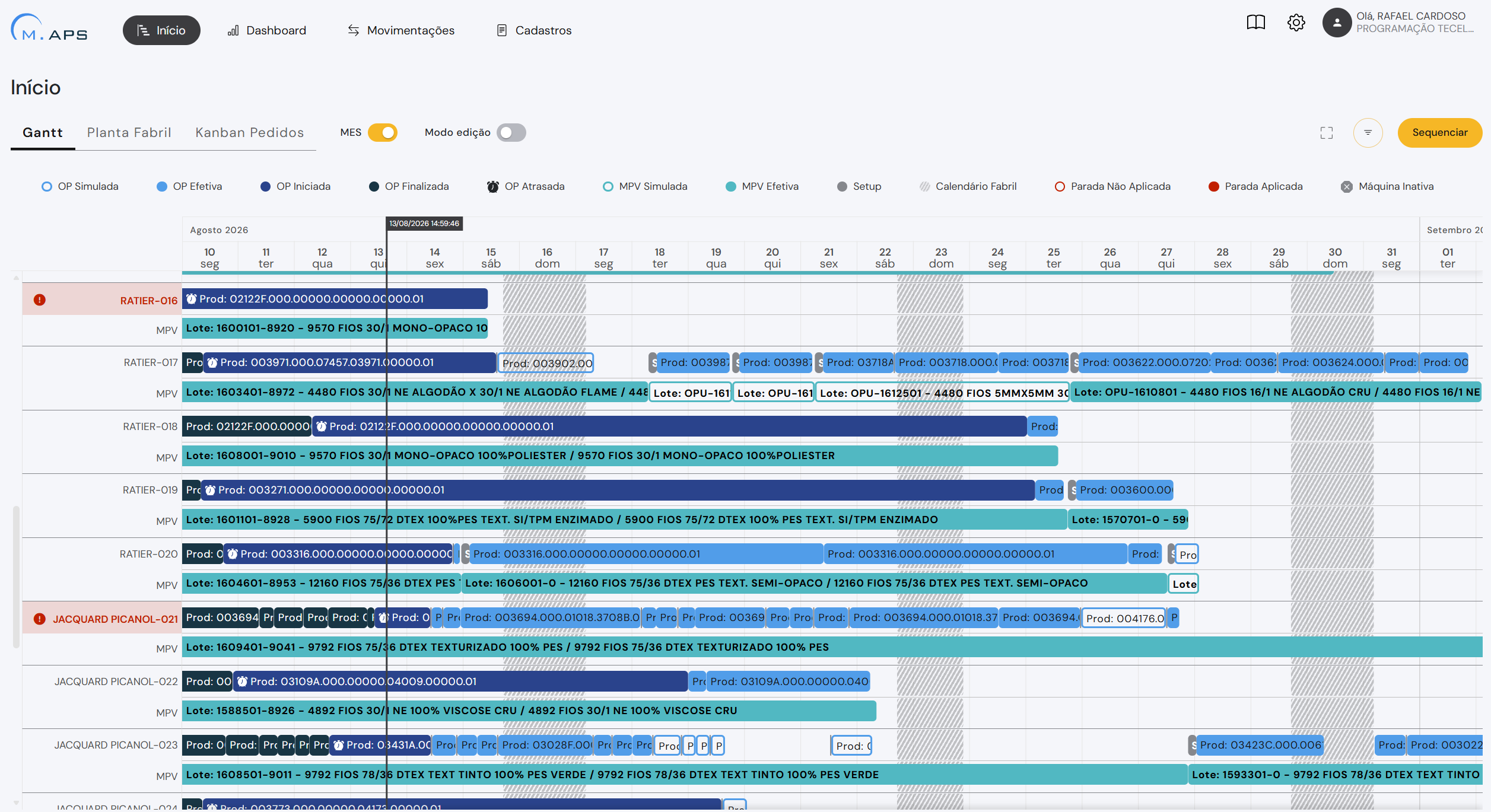
Task: Select the RATIER-019 machine row label
Action: coord(150,490)
